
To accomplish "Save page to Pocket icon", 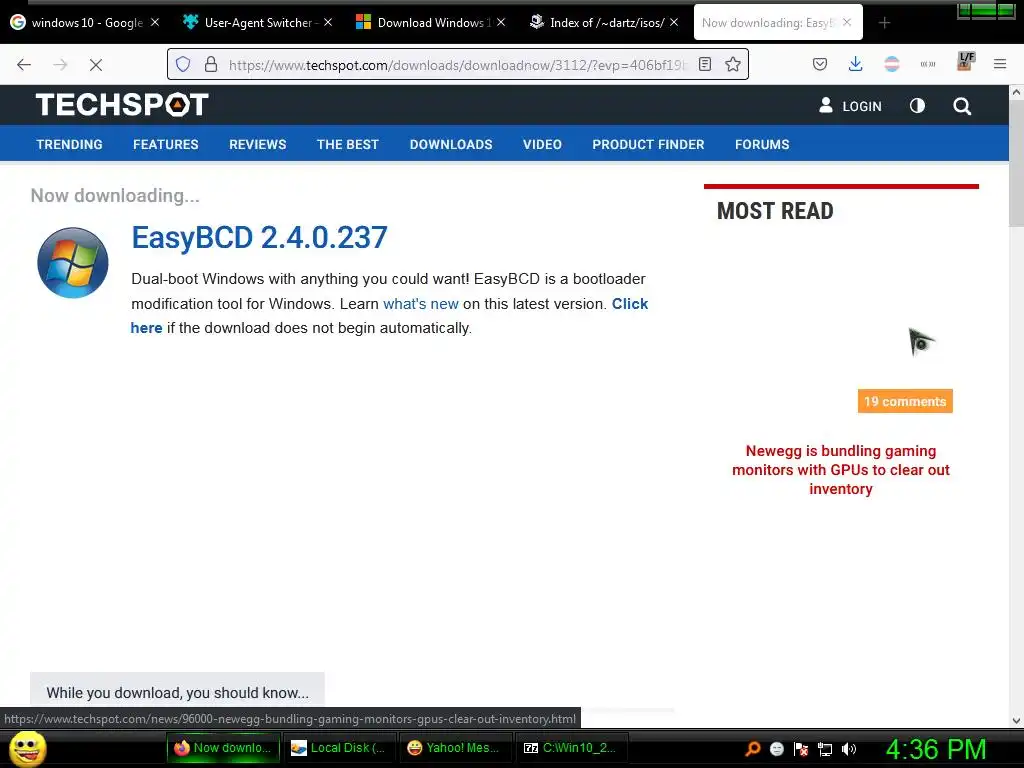I will (x=820, y=64).
